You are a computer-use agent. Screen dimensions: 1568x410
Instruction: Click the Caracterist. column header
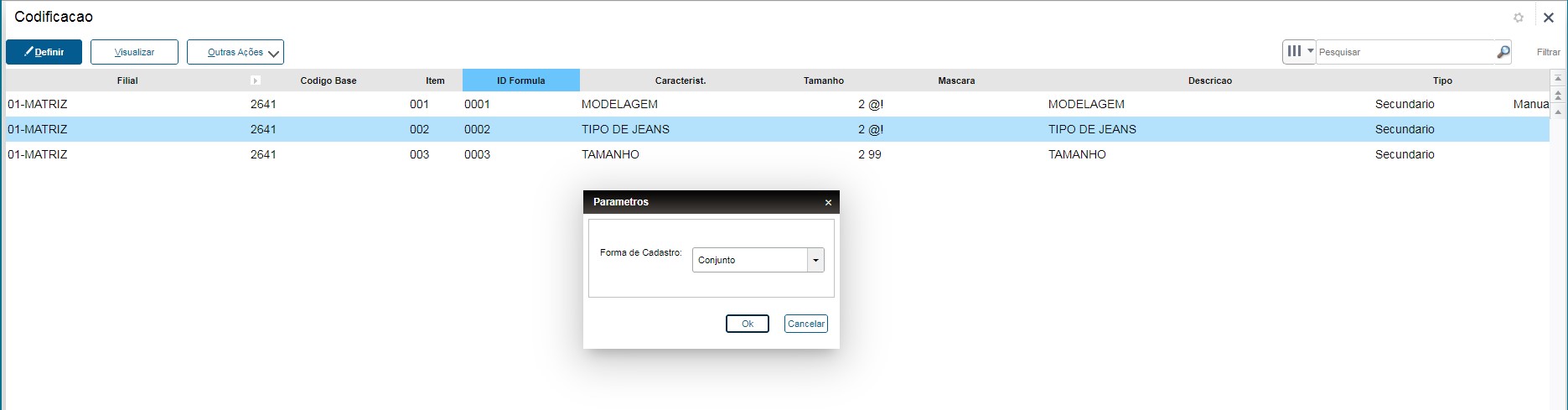(x=681, y=80)
